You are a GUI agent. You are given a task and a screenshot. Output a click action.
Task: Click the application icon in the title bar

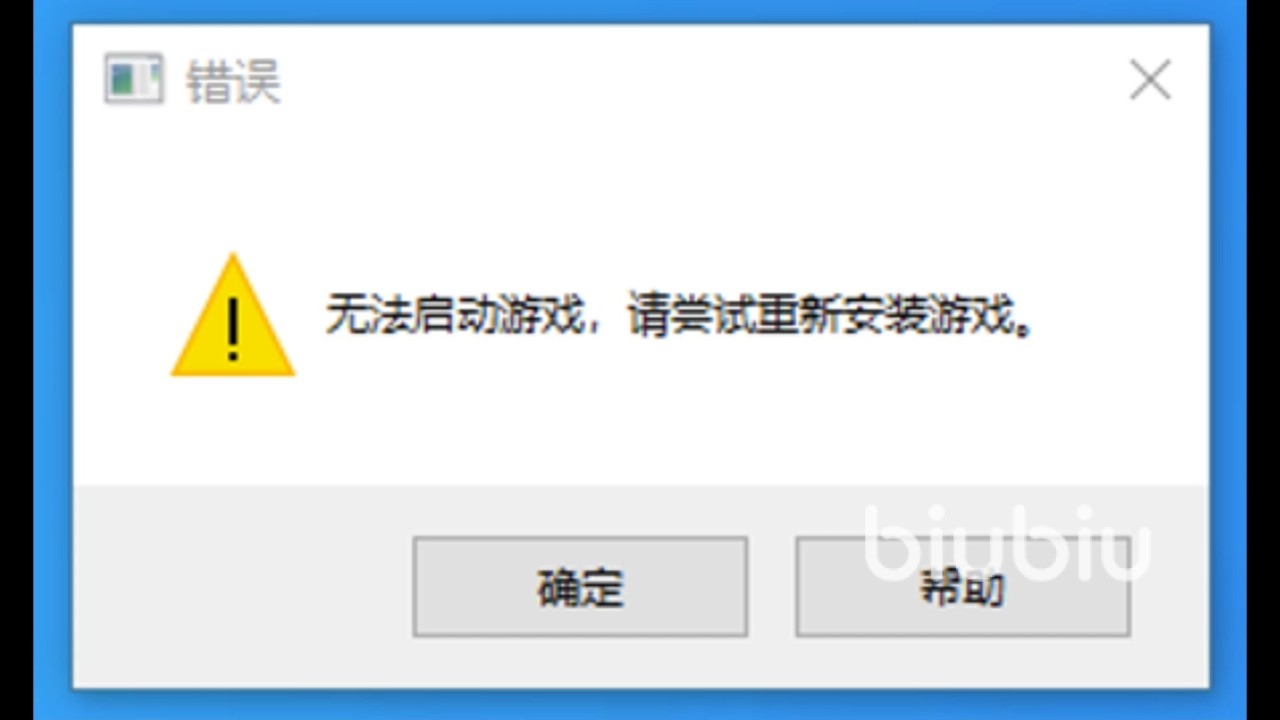[133, 80]
